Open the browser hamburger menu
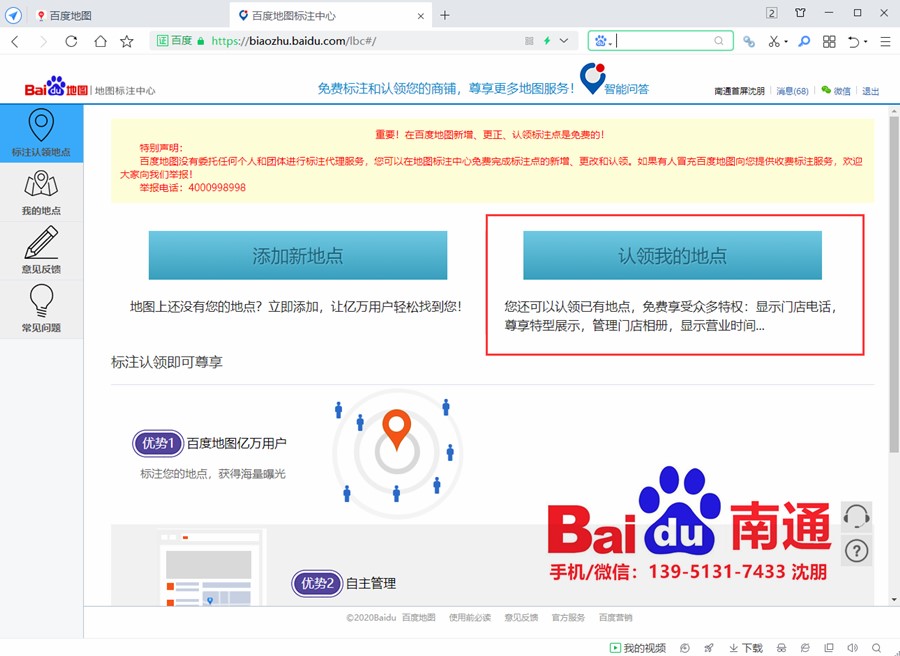This screenshot has width=900, height=656. [885, 41]
